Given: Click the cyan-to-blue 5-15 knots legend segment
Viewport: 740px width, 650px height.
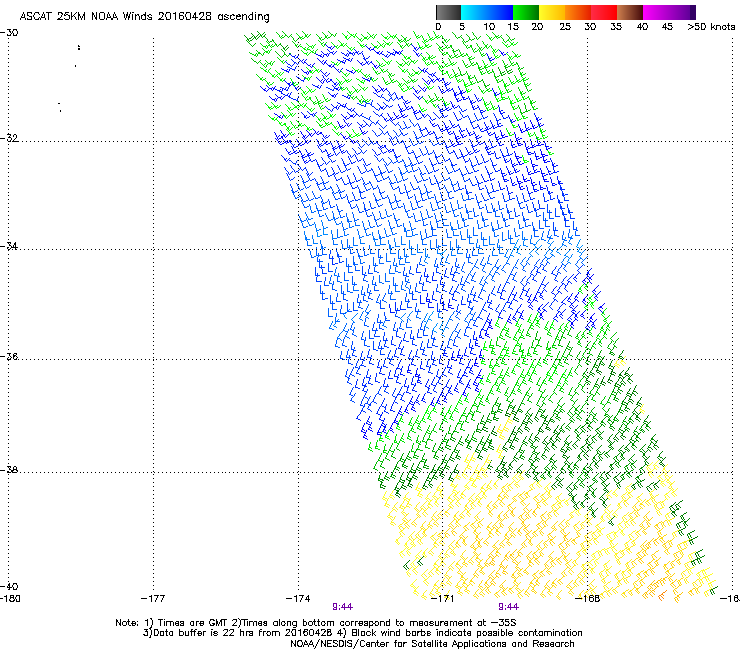Looking at the screenshot, I should click(487, 12).
